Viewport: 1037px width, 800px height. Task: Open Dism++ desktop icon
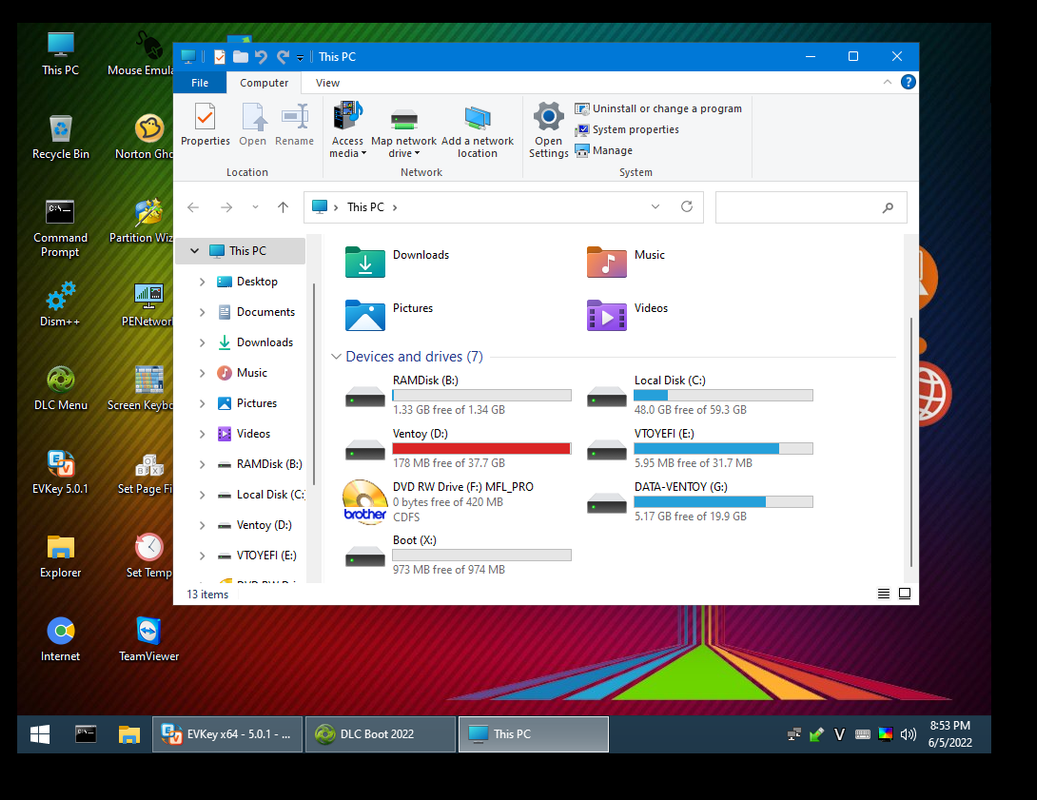tap(60, 305)
